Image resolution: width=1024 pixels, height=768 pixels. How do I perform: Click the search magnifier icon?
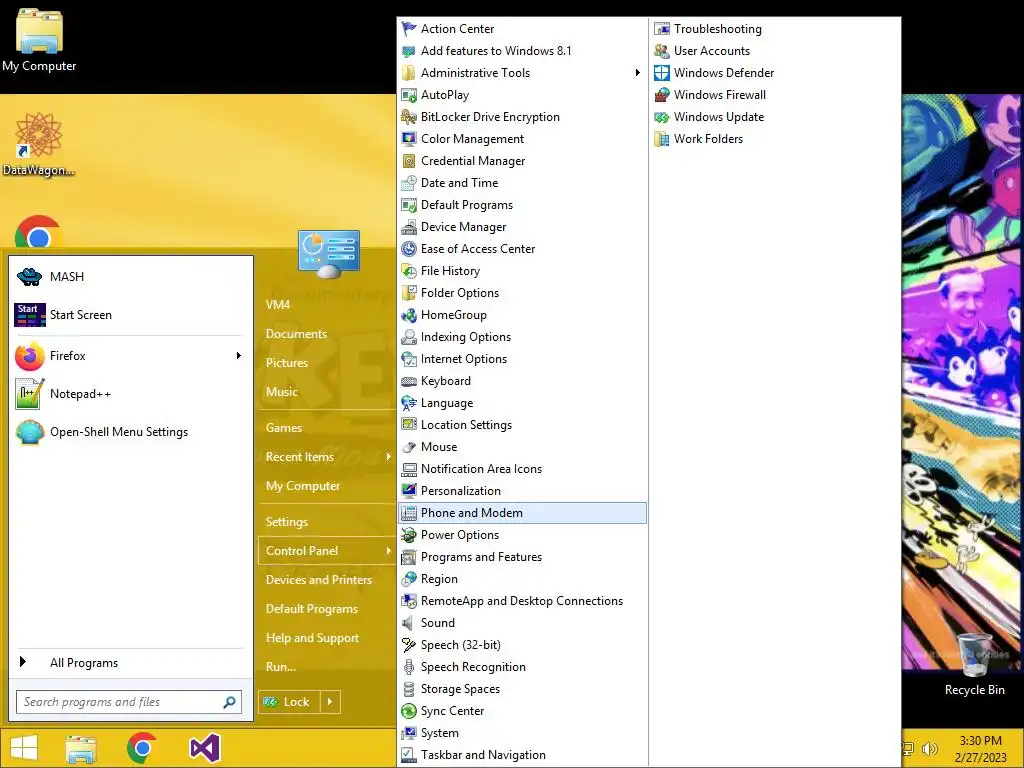point(229,702)
